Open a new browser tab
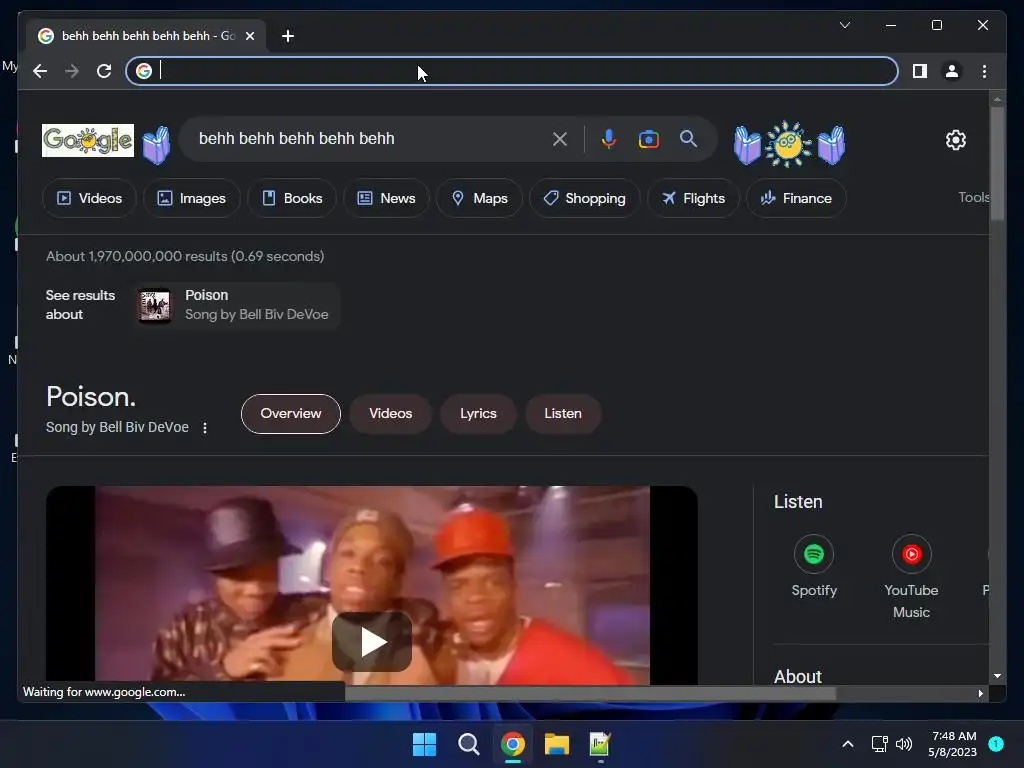Screen dimensions: 1024x768 287,36
